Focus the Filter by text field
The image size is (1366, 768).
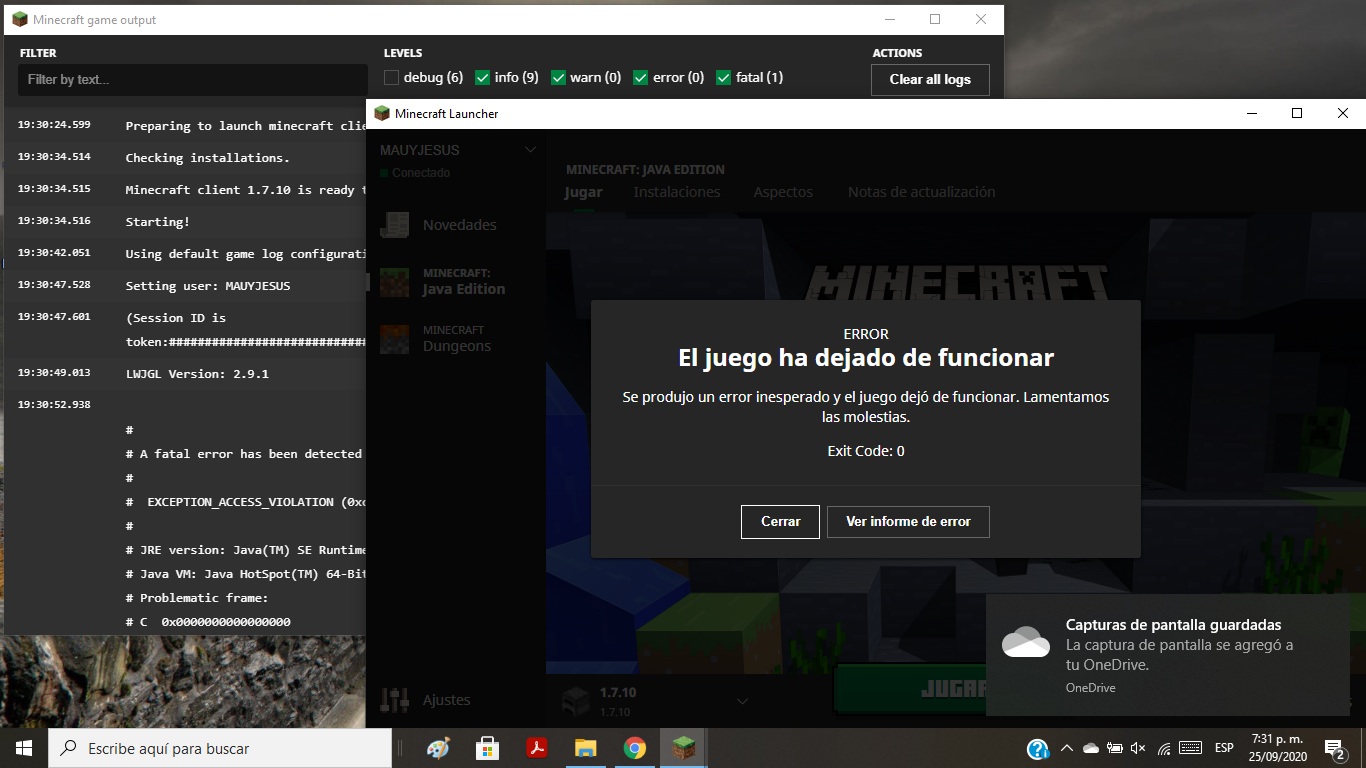[x=193, y=80]
